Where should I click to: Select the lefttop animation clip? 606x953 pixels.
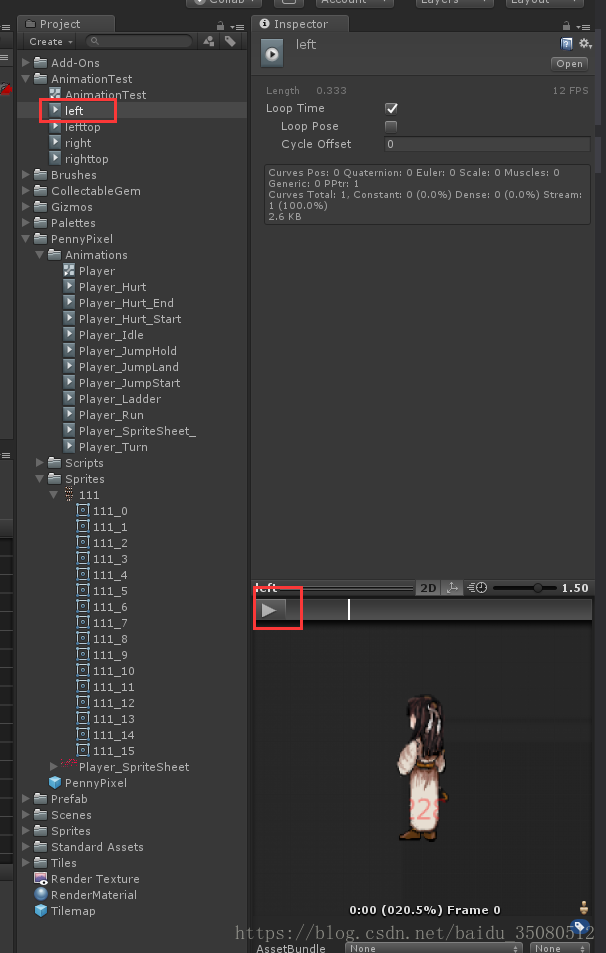[x=83, y=127]
